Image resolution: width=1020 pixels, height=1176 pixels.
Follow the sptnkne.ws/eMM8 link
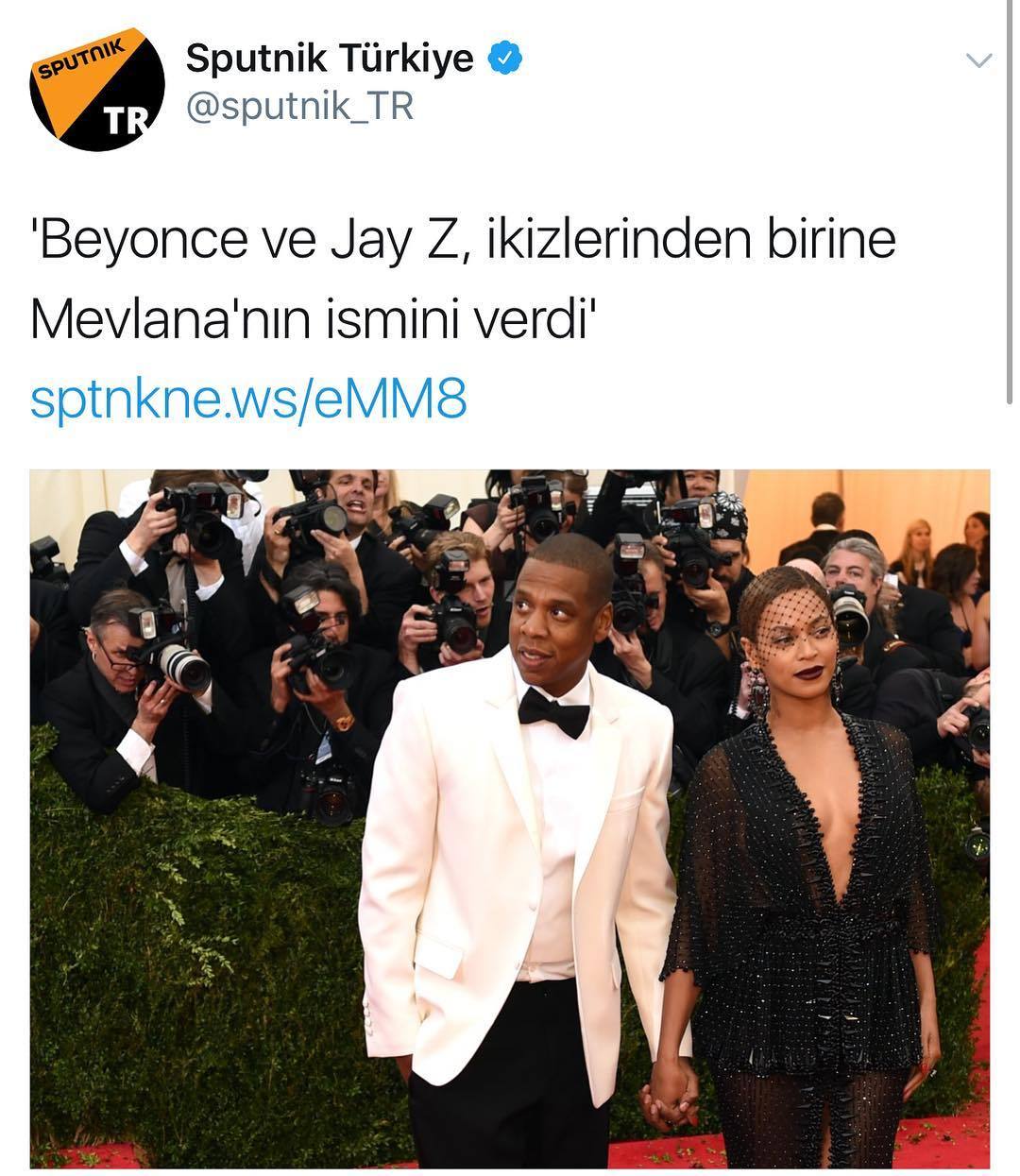tap(248, 401)
